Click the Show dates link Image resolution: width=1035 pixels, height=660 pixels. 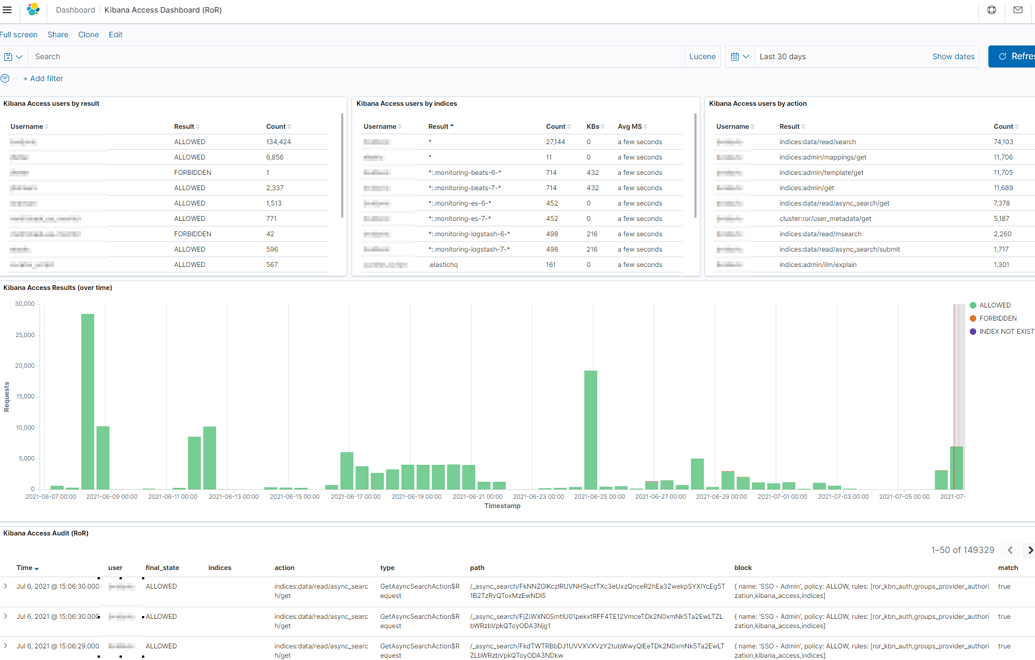952,56
